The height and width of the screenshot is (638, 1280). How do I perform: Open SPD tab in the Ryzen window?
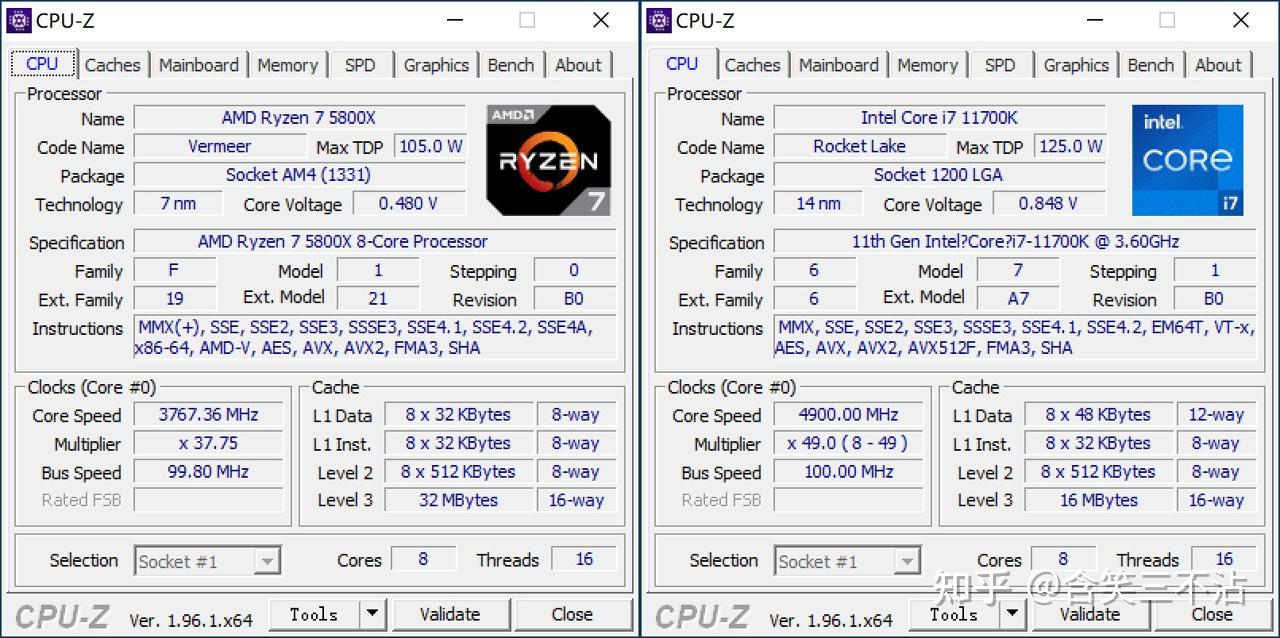tap(360, 65)
